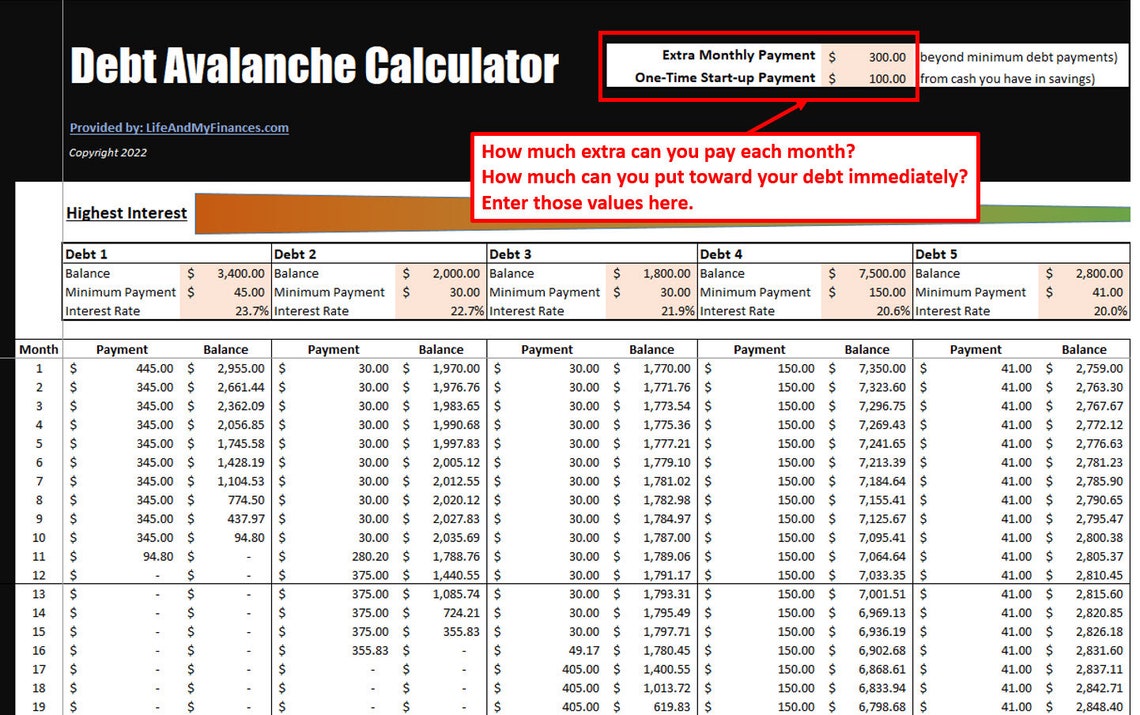Select the month 12 row number cell
This screenshot has width=1140, height=715.
pyautogui.click(x=38, y=575)
